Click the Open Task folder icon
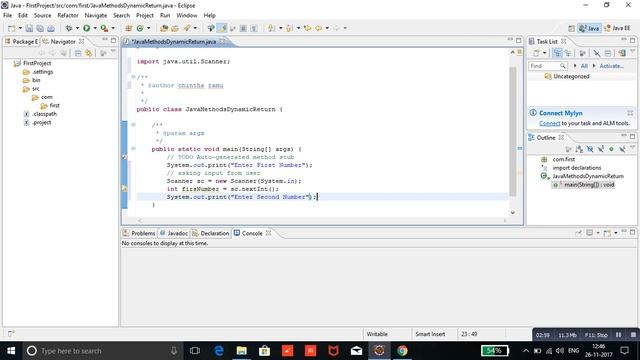Screen dimensions: 640x360 point(175,28)
